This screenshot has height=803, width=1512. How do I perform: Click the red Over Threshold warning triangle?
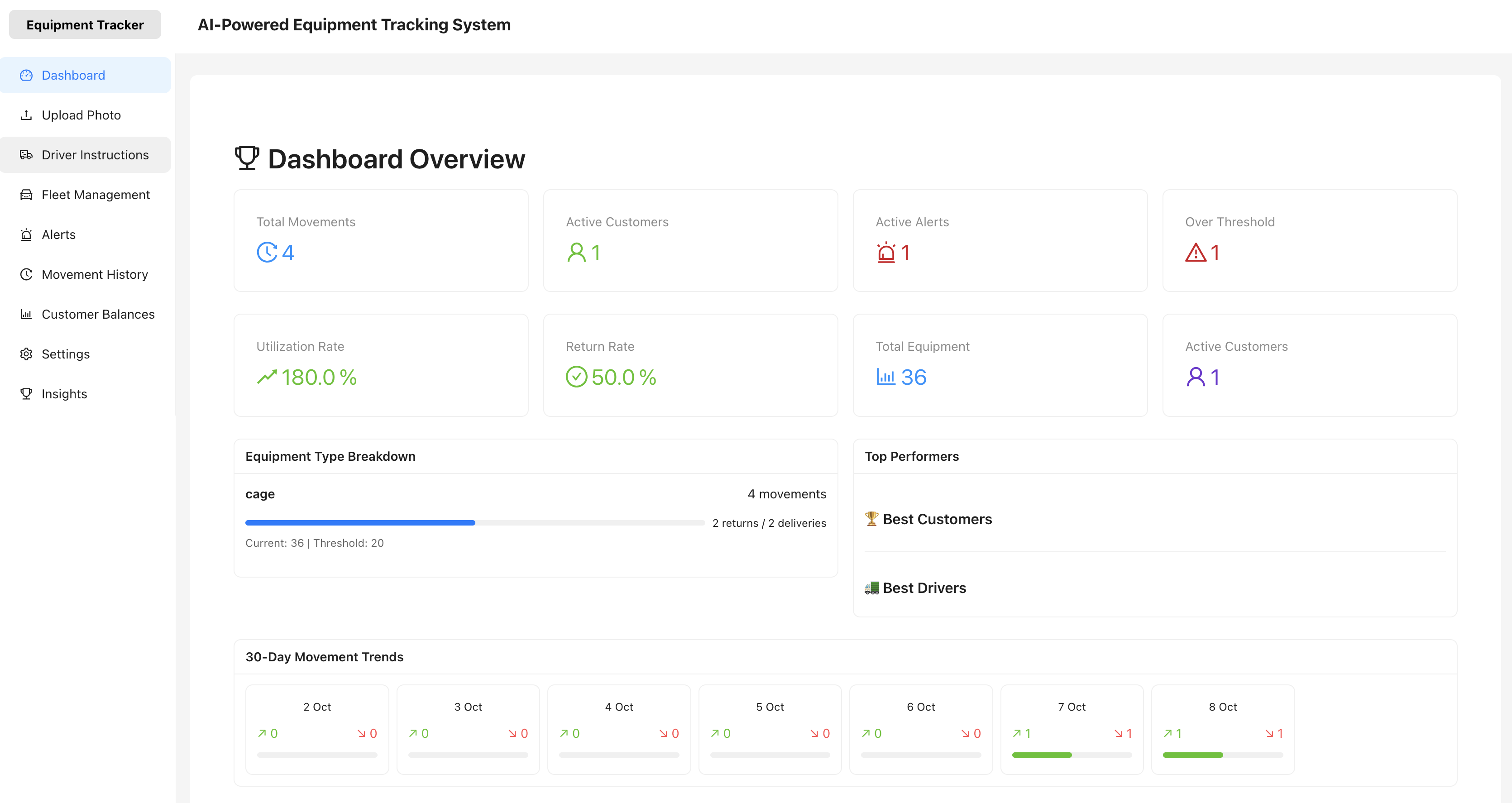[1195, 253]
